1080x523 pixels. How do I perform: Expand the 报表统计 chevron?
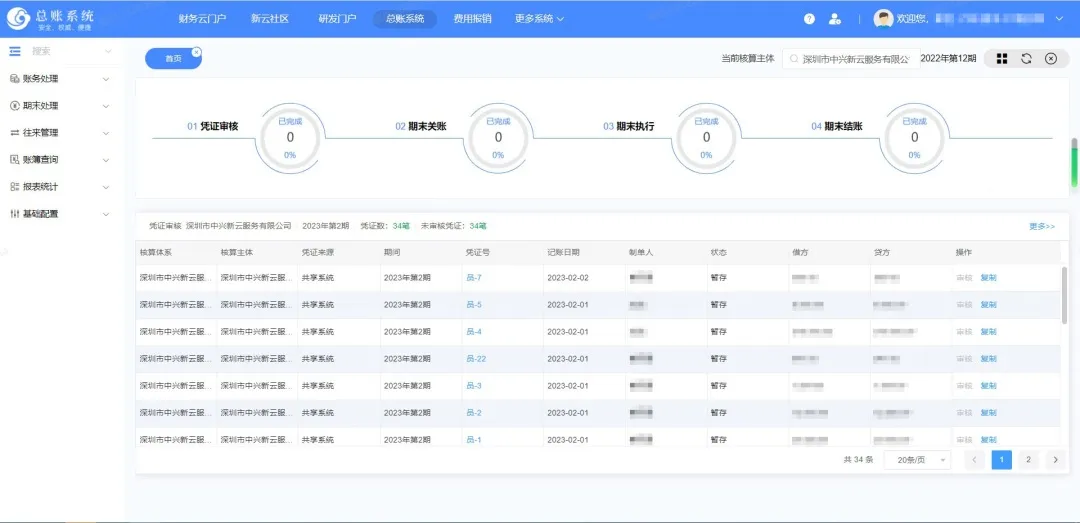coord(106,187)
